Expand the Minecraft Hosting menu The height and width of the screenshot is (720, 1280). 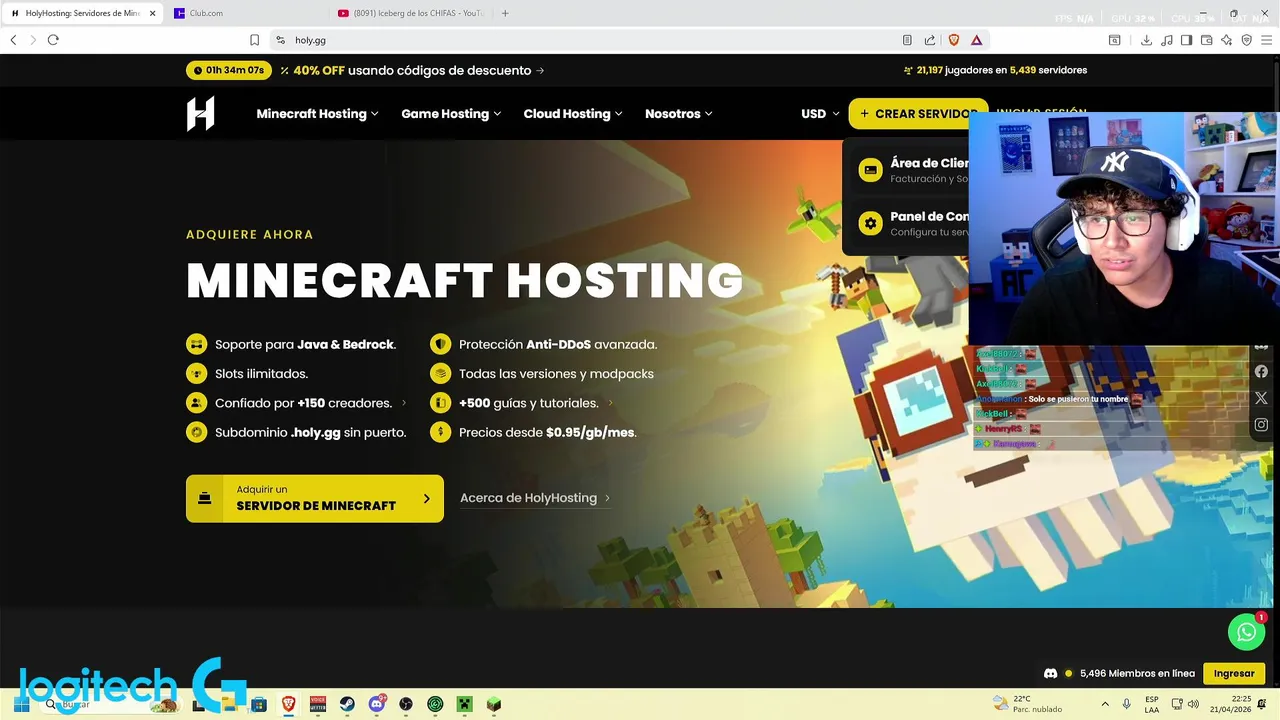point(317,114)
